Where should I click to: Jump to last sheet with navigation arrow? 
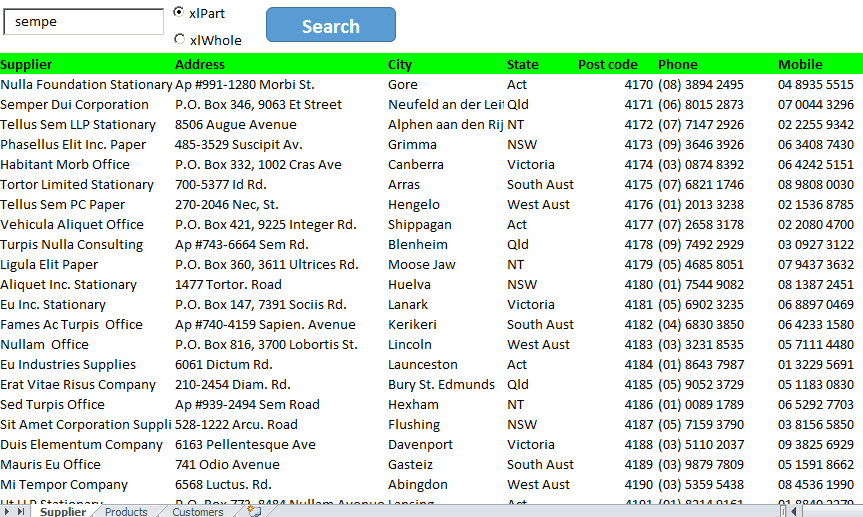point(20,511)
